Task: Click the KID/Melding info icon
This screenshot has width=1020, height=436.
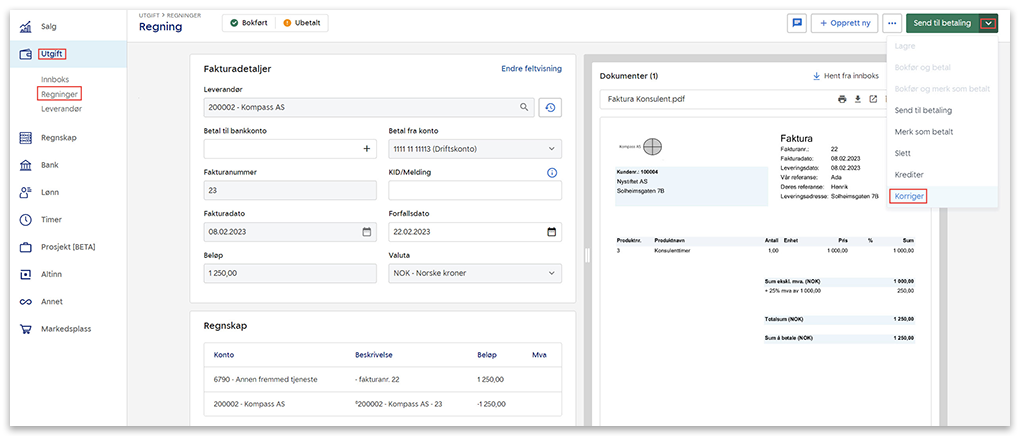Action: tap(552, 172)
